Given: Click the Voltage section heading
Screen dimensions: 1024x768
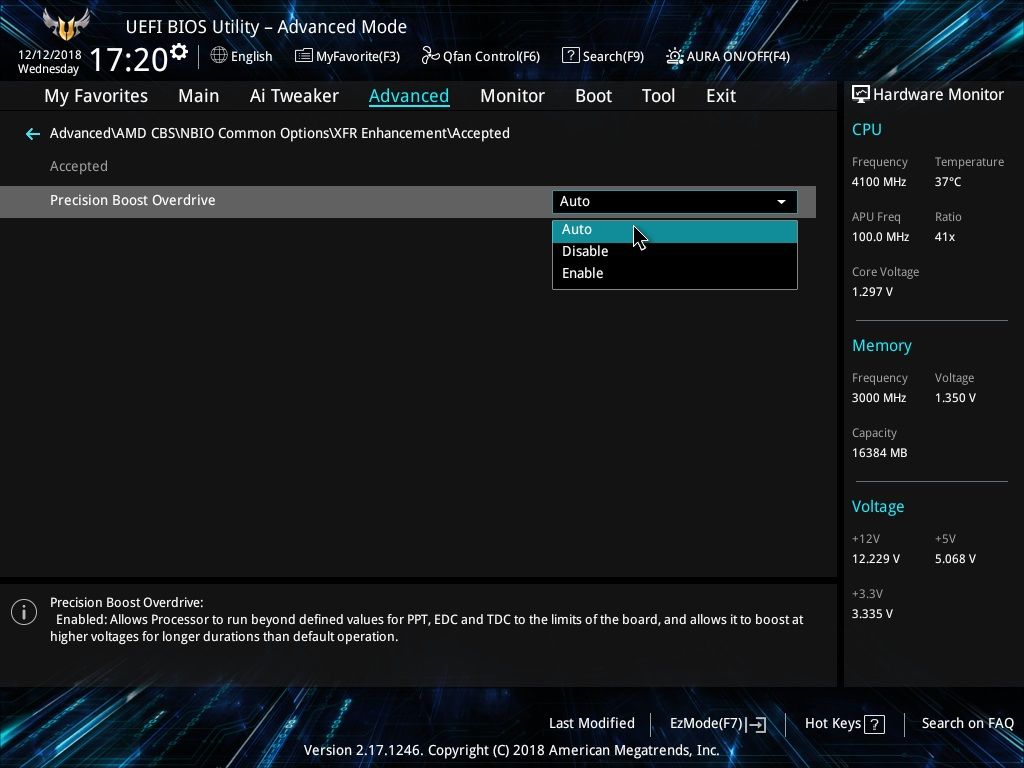Looking at the screenshot, I should click(878, 507).
